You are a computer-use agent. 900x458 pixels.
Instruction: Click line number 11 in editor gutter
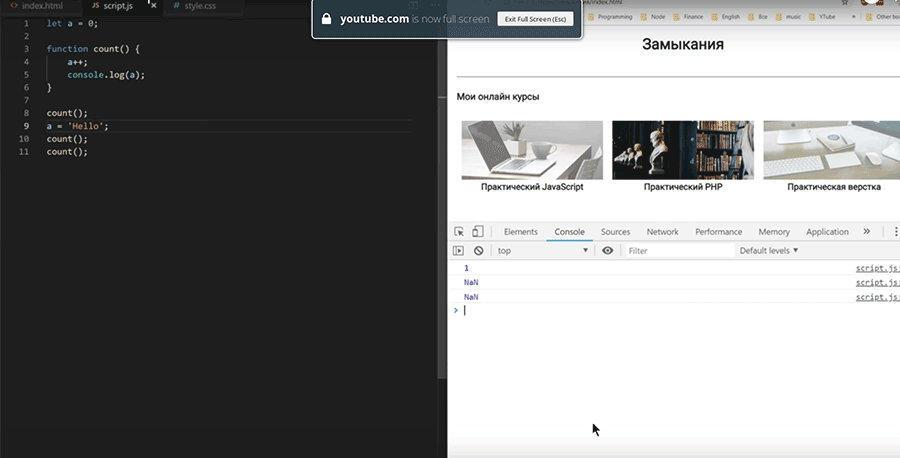(x=24, y=152)
